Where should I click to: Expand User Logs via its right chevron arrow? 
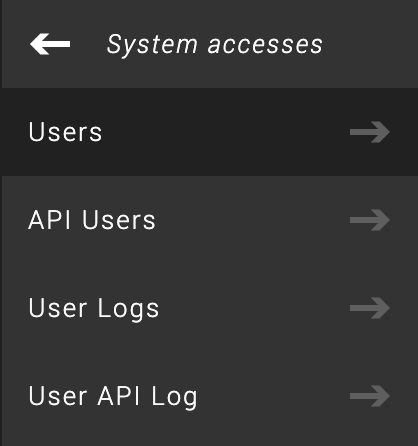370,308
